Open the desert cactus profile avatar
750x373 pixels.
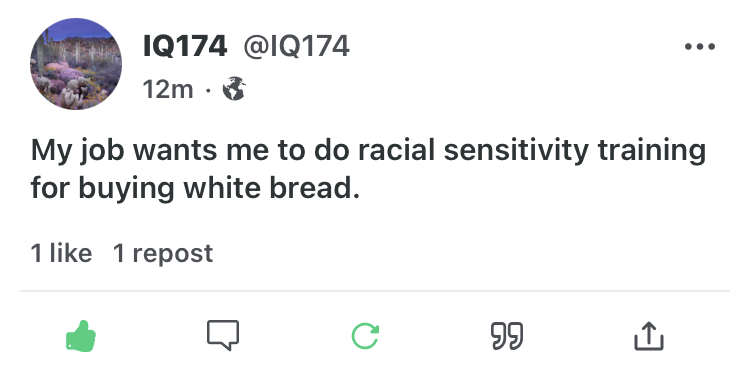(76, 64)
